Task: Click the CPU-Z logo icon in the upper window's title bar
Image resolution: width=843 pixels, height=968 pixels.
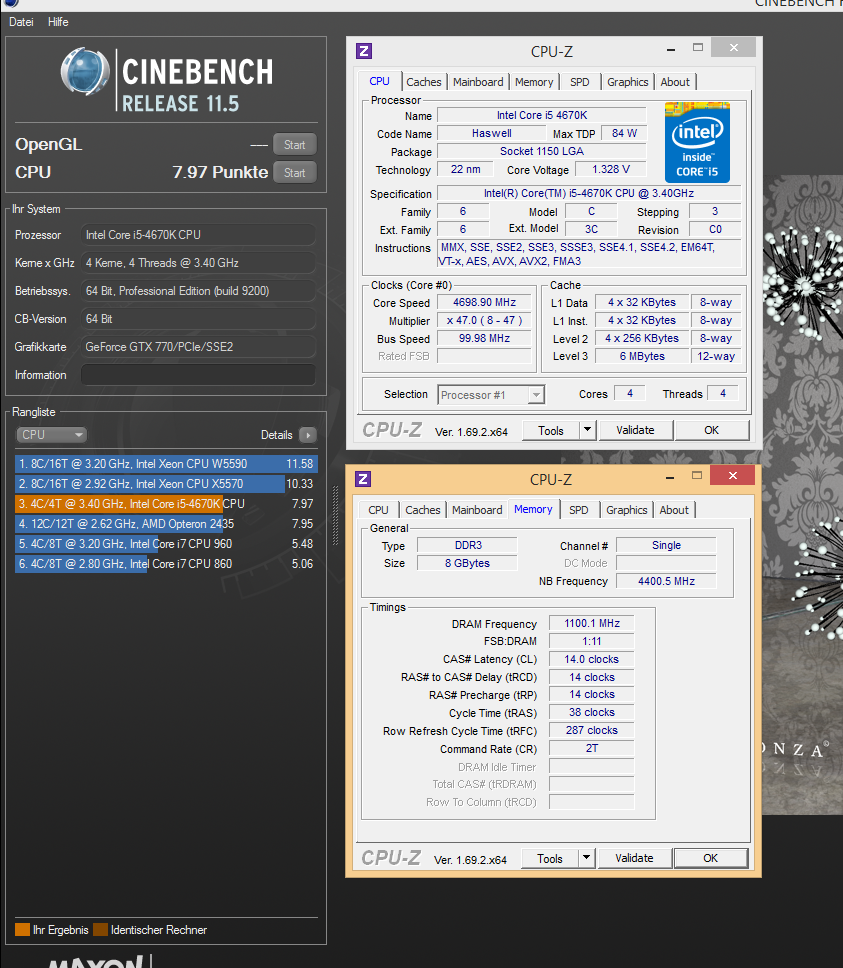Action: (364, 51)
